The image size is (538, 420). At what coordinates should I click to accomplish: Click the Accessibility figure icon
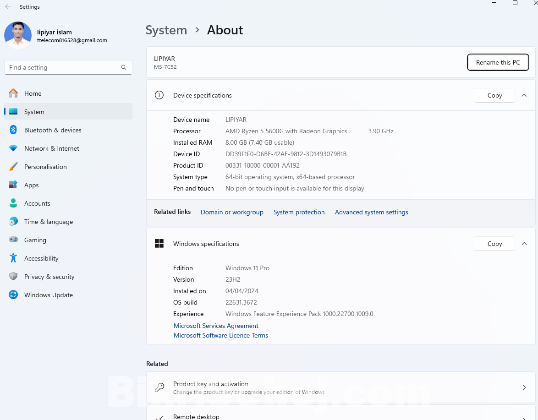pos(13,258)
